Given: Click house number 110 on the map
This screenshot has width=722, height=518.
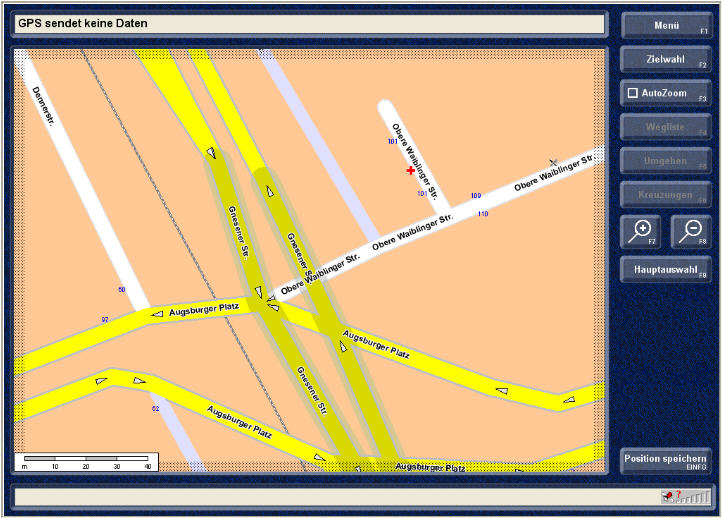Looking at the screenshot, I should tap(483, 214).
